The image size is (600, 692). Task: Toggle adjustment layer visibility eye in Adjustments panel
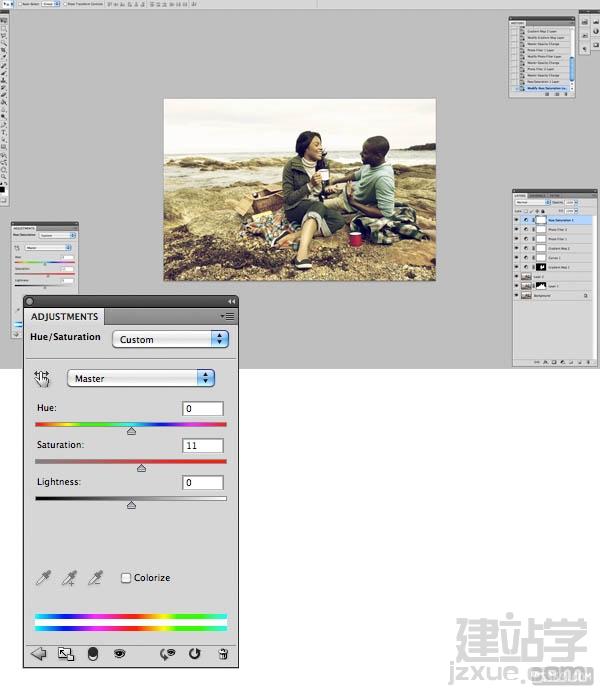tap(119, 653)
